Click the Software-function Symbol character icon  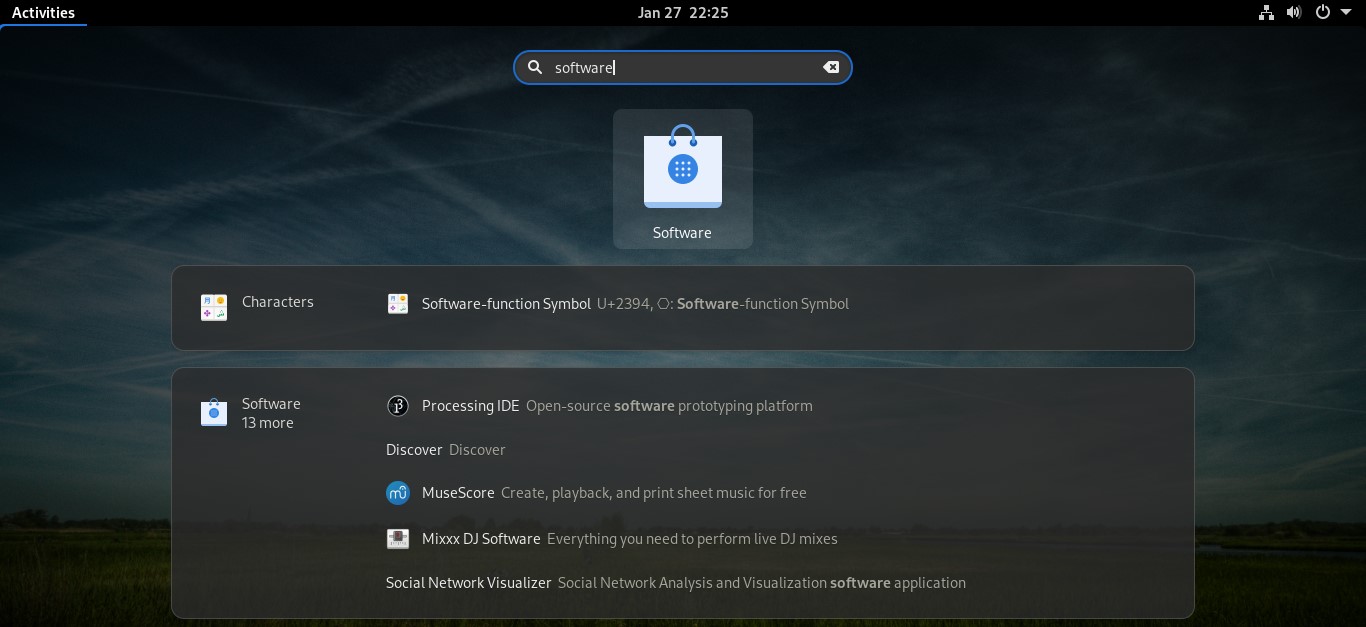click(x=398, y=304)
